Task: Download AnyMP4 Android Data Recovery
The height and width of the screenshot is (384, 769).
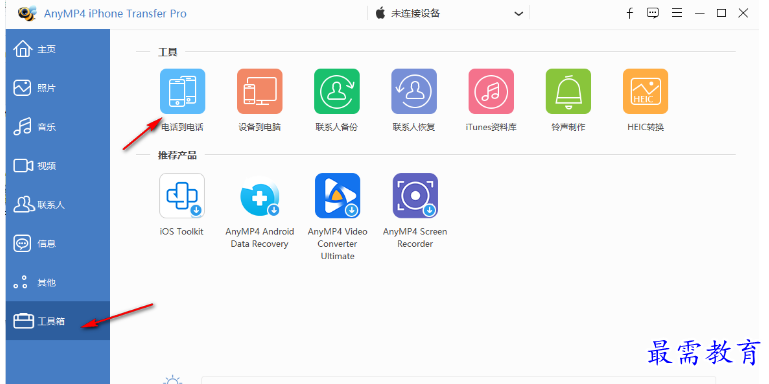Action: 259,196
